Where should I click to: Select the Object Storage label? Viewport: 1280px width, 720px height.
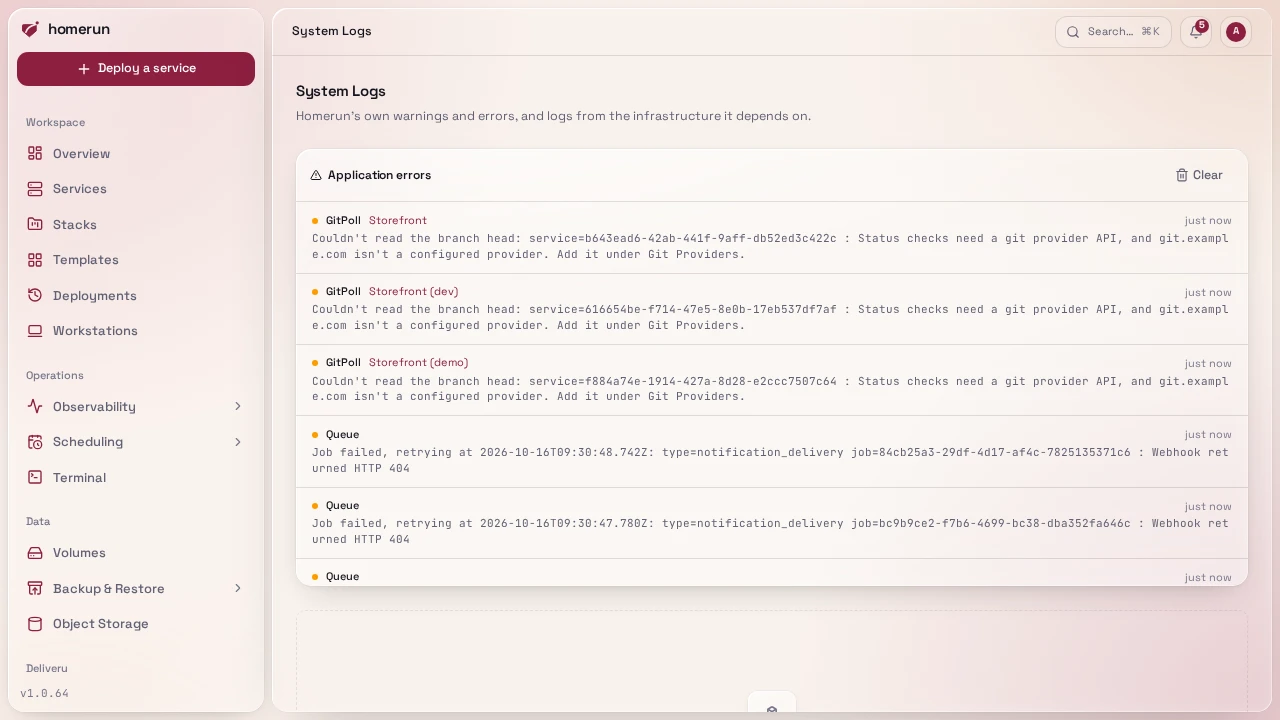101,624
